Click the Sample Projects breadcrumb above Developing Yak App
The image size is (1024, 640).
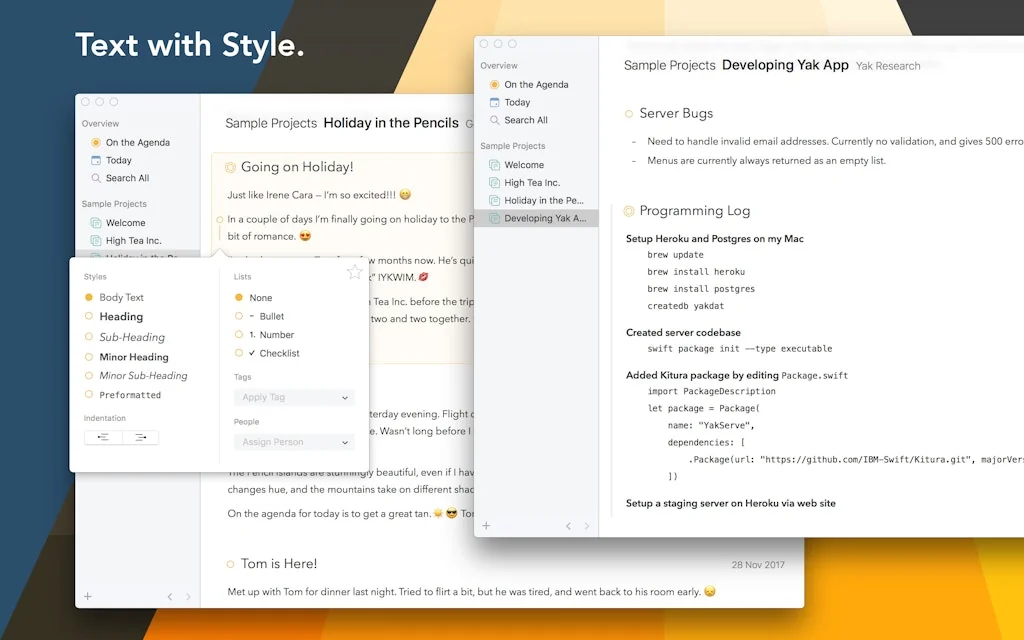click(x=669, y=65)
